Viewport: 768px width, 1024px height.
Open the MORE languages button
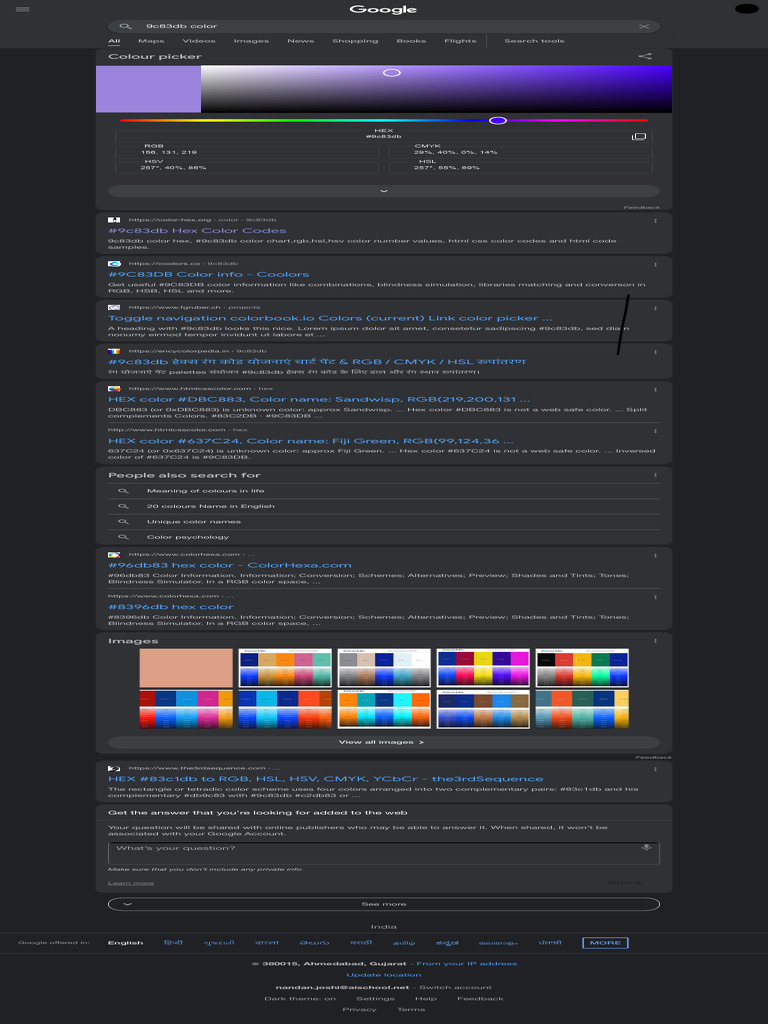click(x=605, y=943)
